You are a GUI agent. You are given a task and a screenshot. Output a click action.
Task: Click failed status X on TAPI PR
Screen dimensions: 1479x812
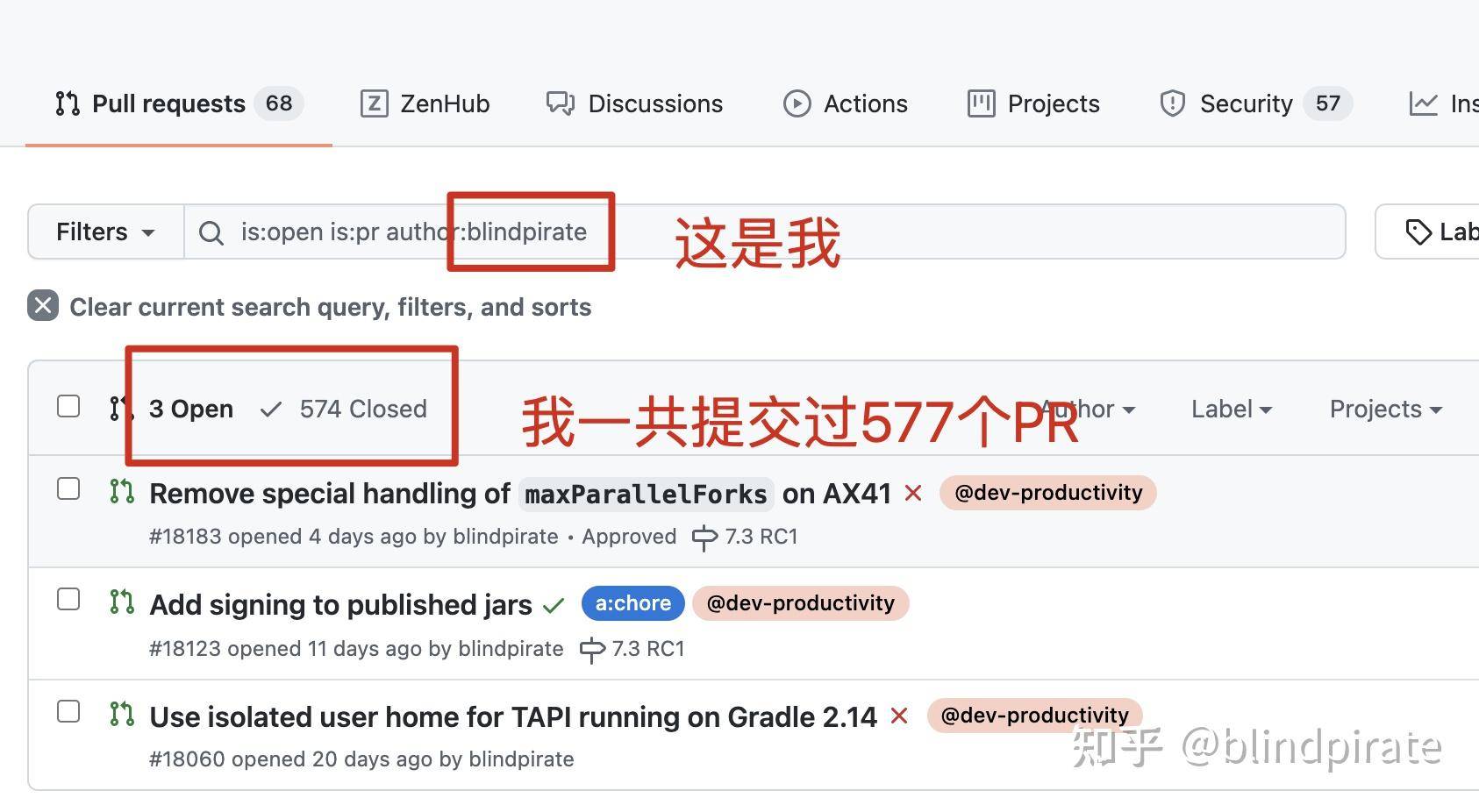click(899, 716)
